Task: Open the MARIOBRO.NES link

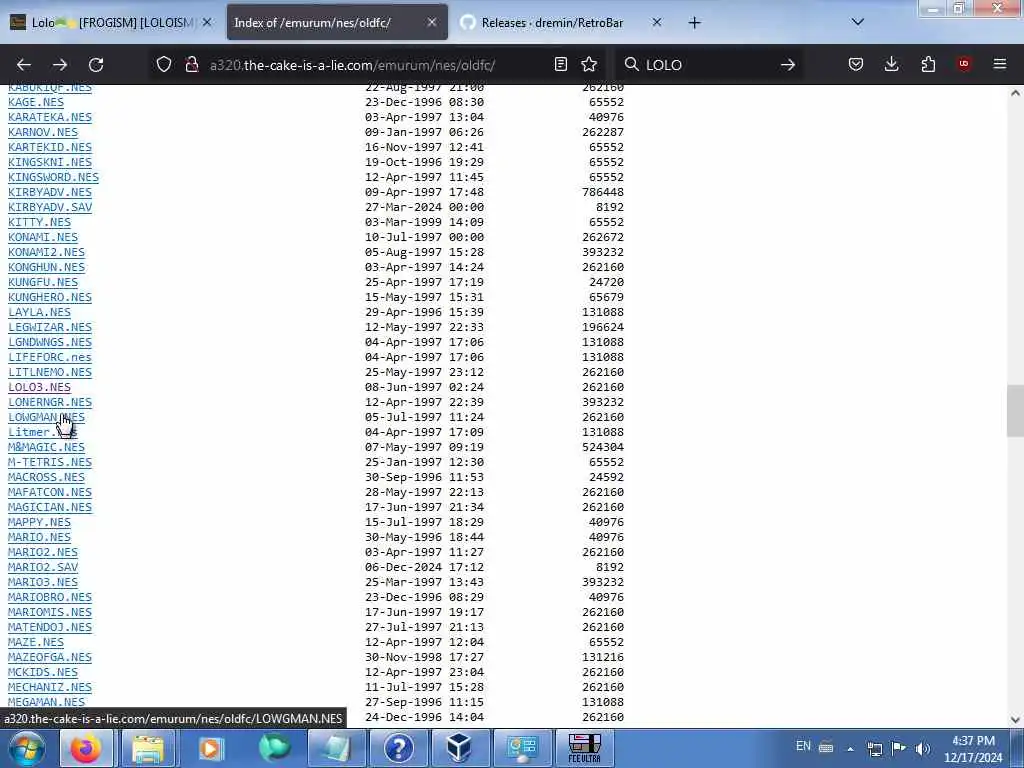Action: 50,597
